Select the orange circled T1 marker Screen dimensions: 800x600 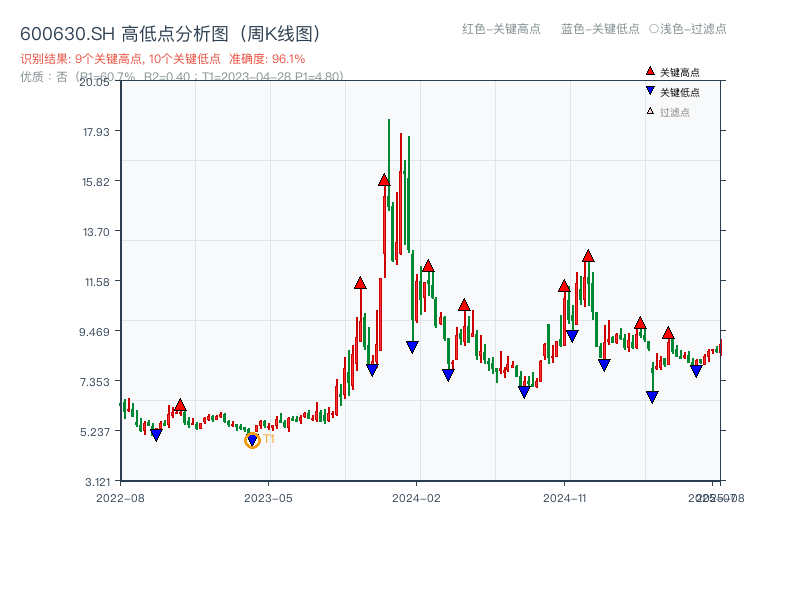tap(251, 438)
